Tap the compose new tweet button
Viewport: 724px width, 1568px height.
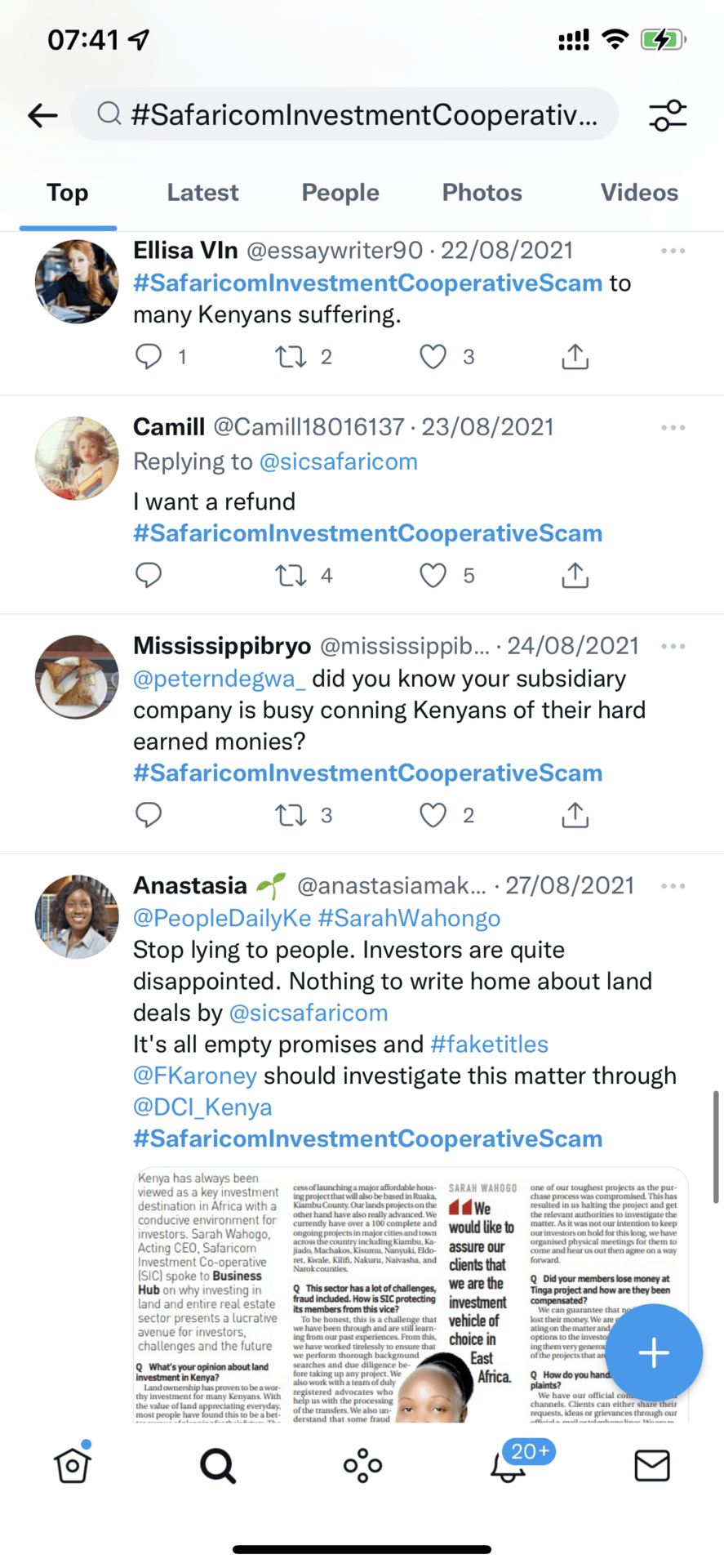click(x=653, y=1352)
